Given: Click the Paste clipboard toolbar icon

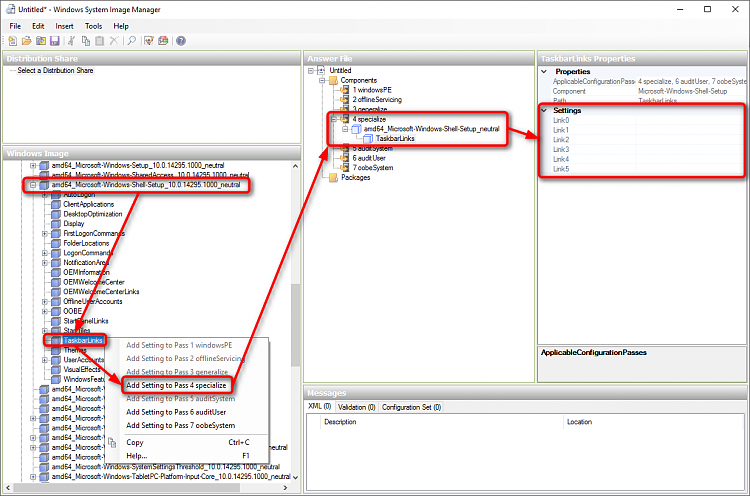Looking at the screenshot, I should (99, 41).
